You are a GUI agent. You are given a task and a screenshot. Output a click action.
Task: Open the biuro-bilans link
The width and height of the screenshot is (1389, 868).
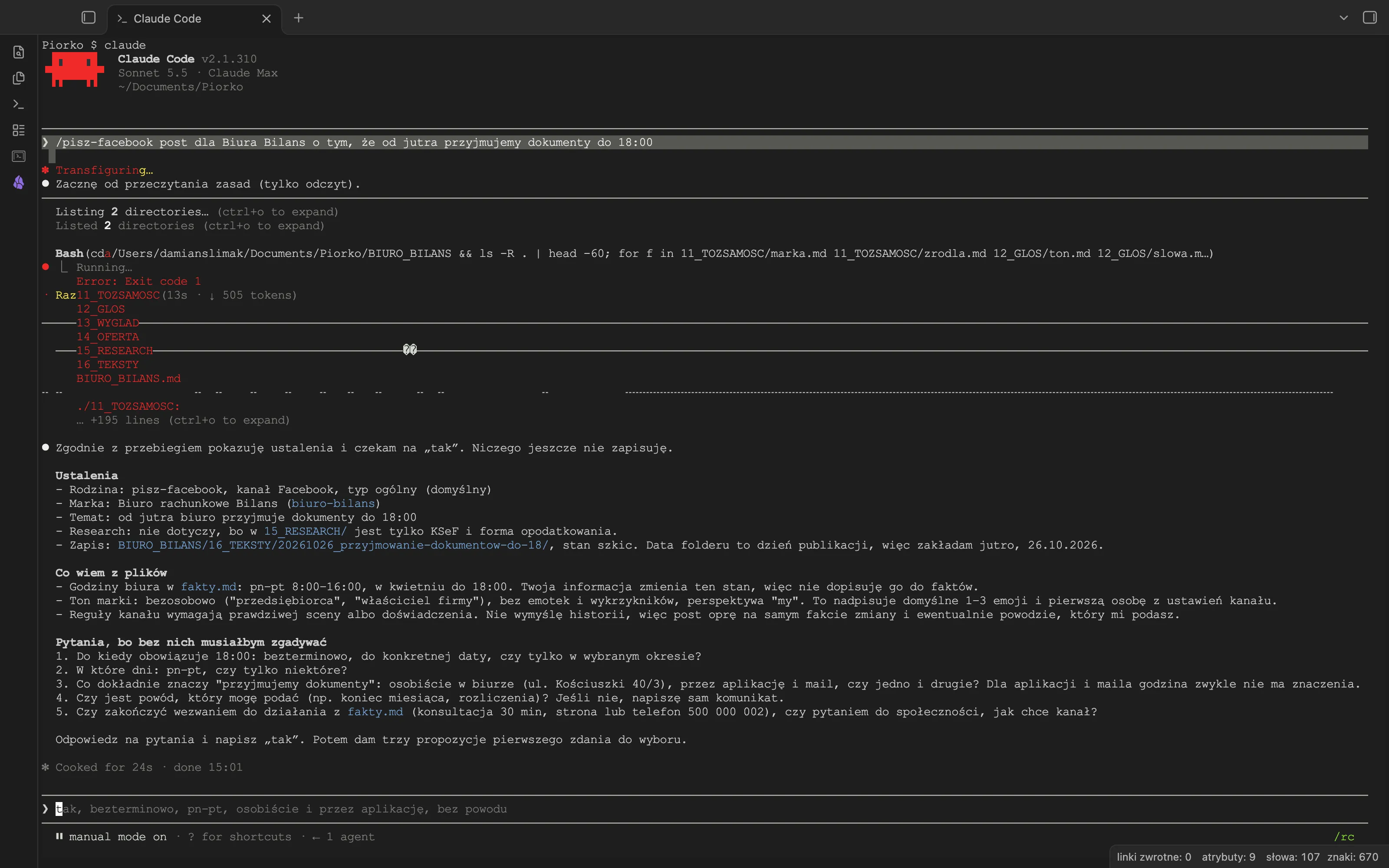point(333,503)
